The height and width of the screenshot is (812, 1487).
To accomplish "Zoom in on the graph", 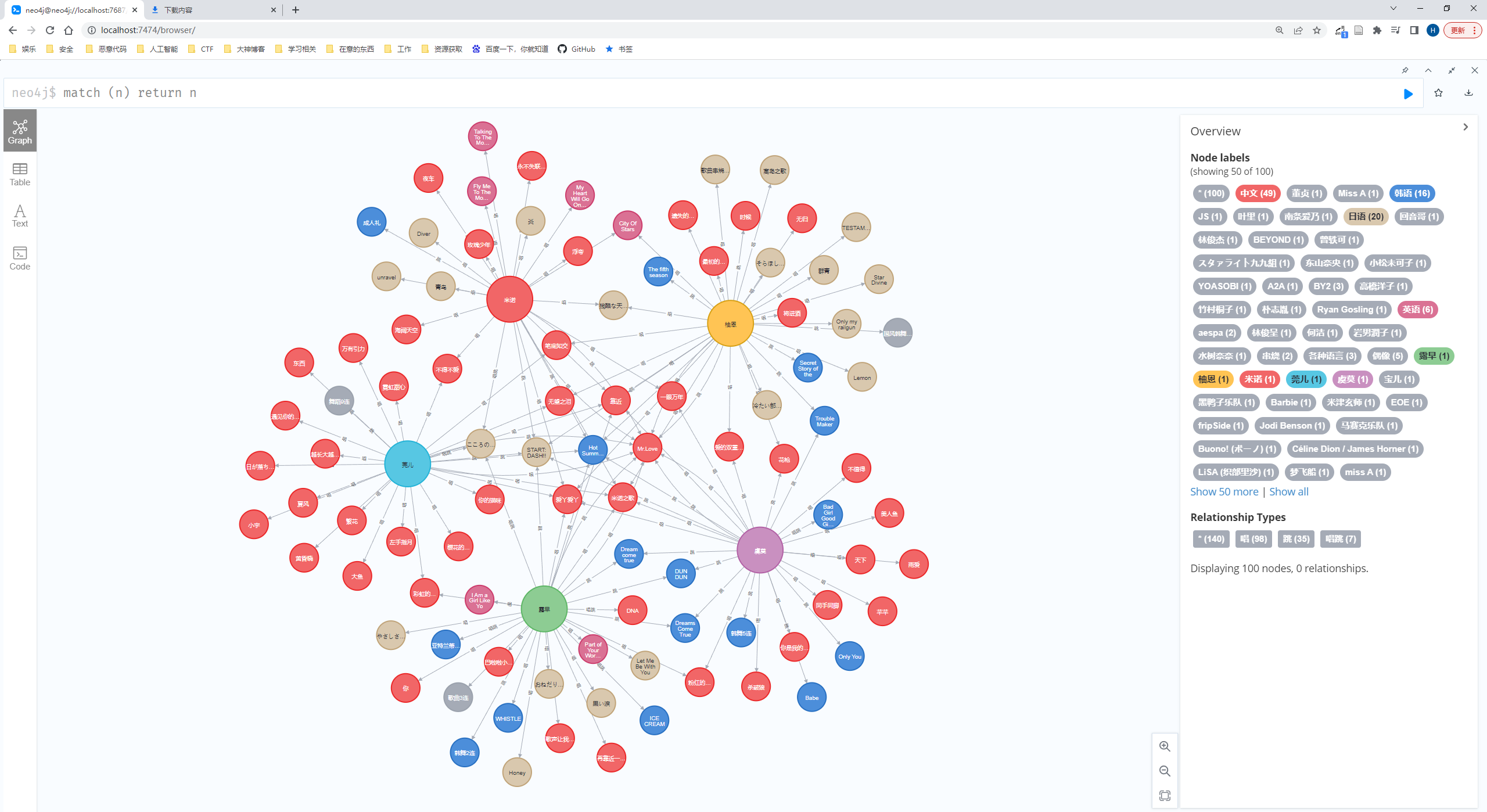I will 1165,746.
